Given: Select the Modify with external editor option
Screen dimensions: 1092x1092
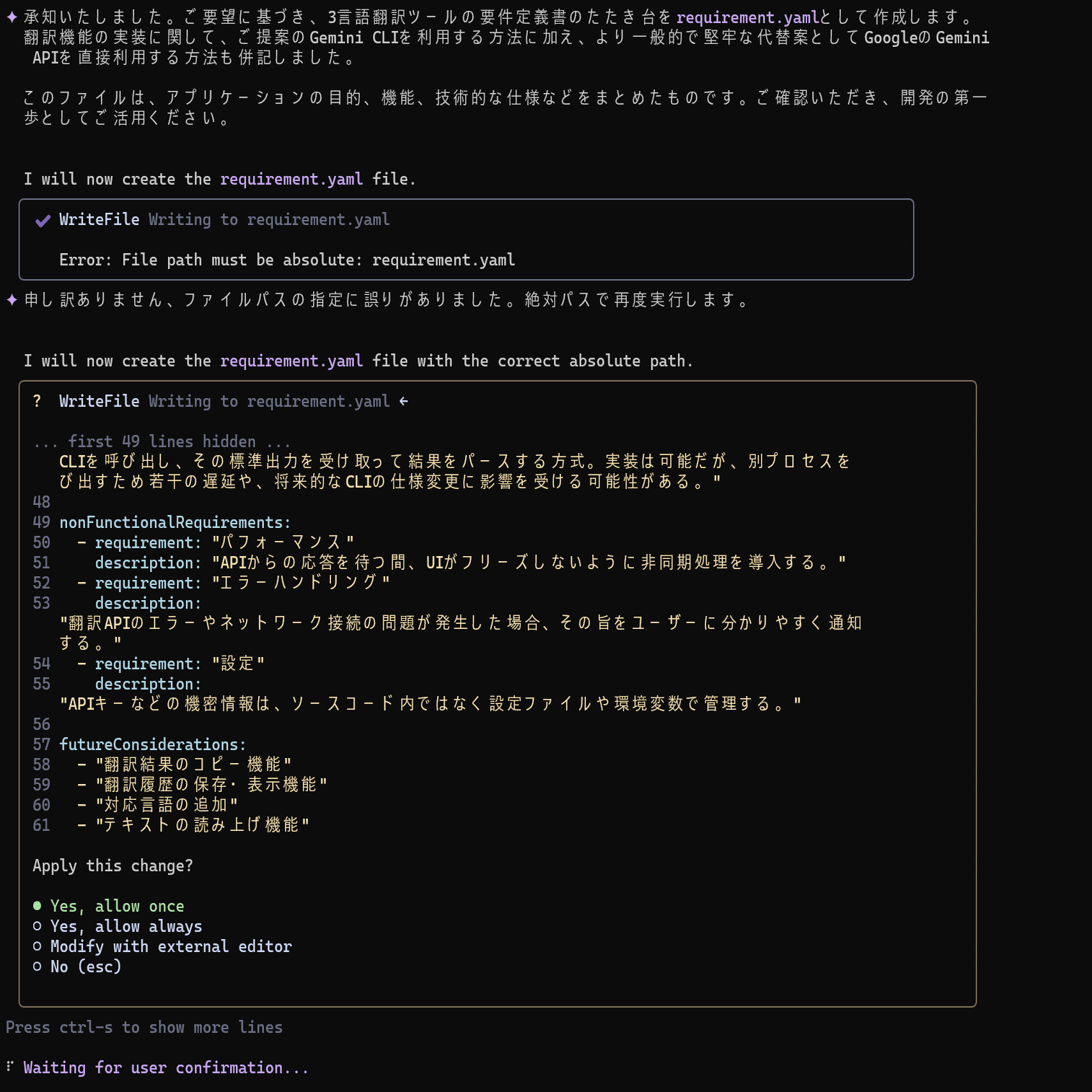Looking at the screenshot, I should (x=171, y=946).
